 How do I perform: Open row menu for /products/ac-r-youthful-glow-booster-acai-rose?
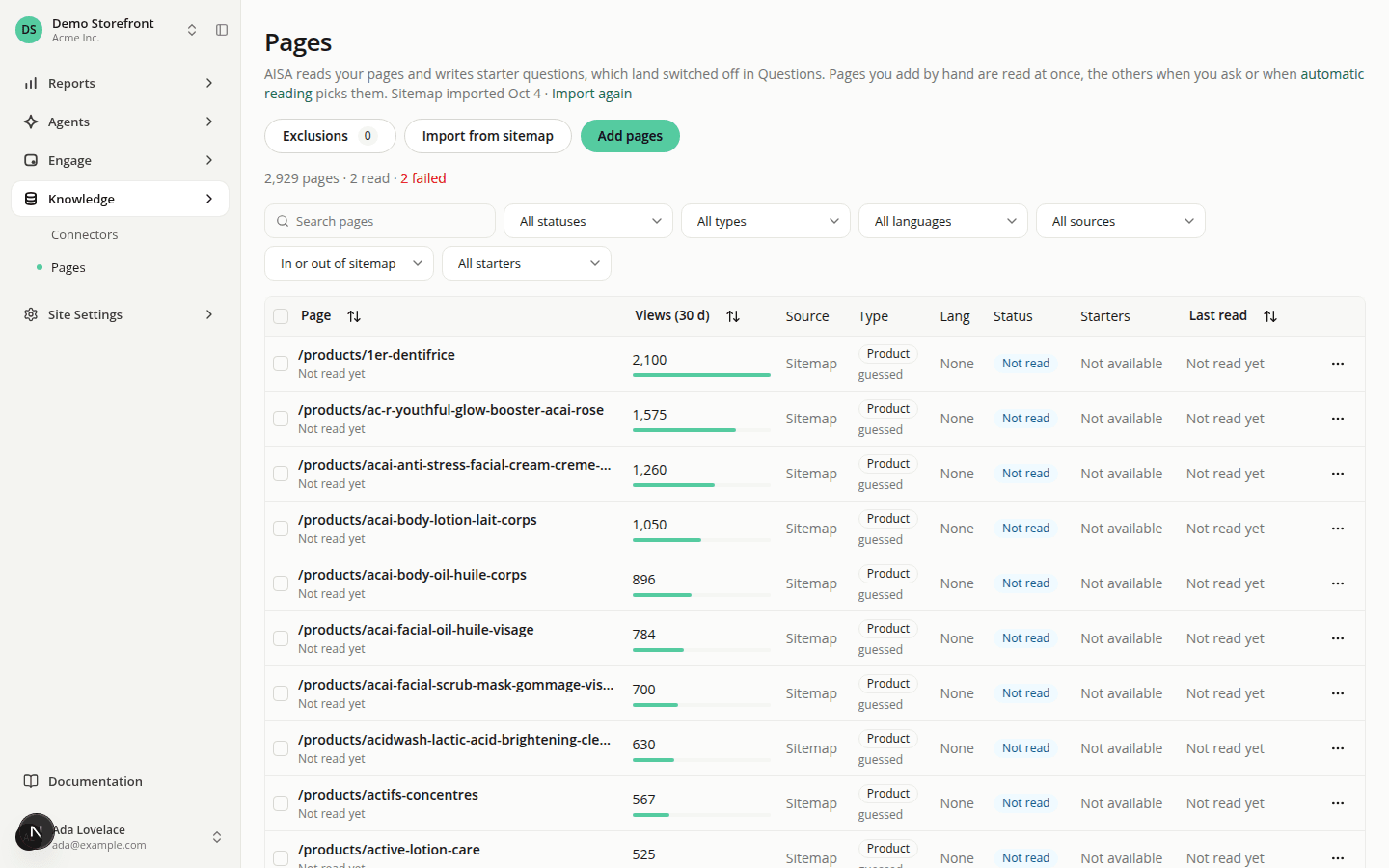[1338, 419]
